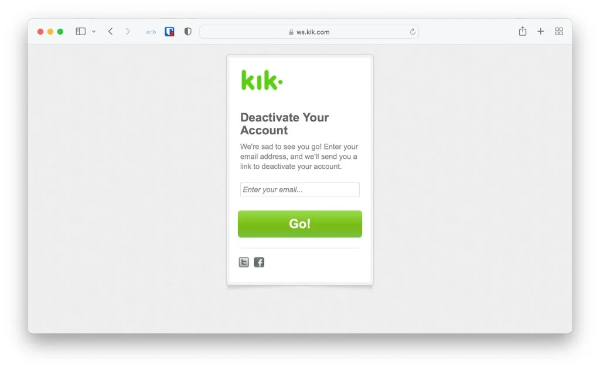Go forward to the next page

pyautogui.click(x=128, y=31)
